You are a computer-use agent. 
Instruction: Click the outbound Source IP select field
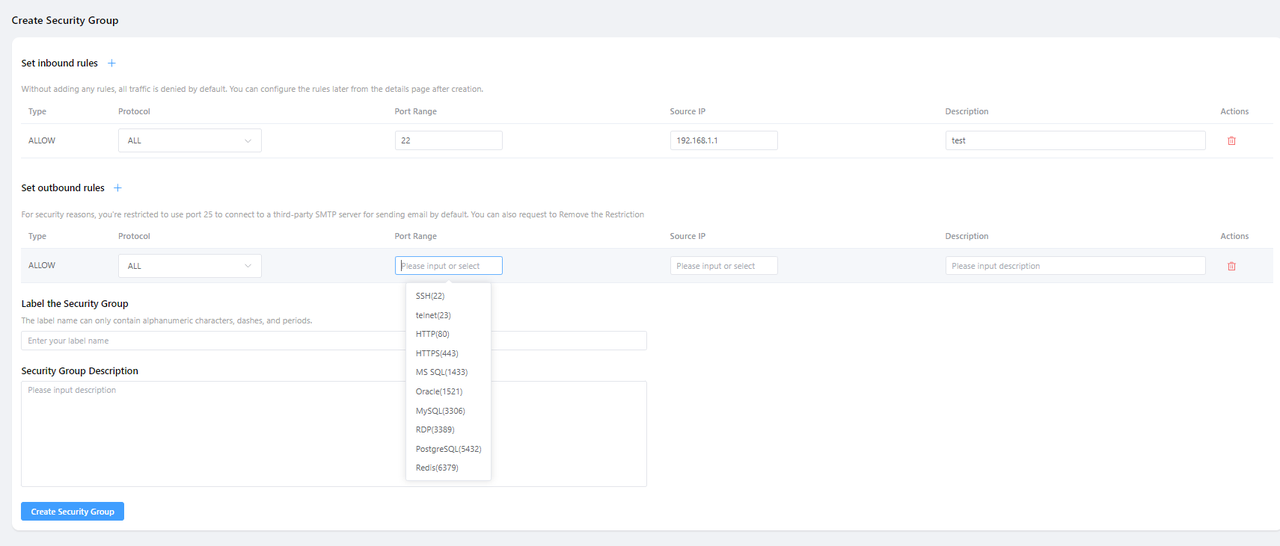[x=723, y=266]
